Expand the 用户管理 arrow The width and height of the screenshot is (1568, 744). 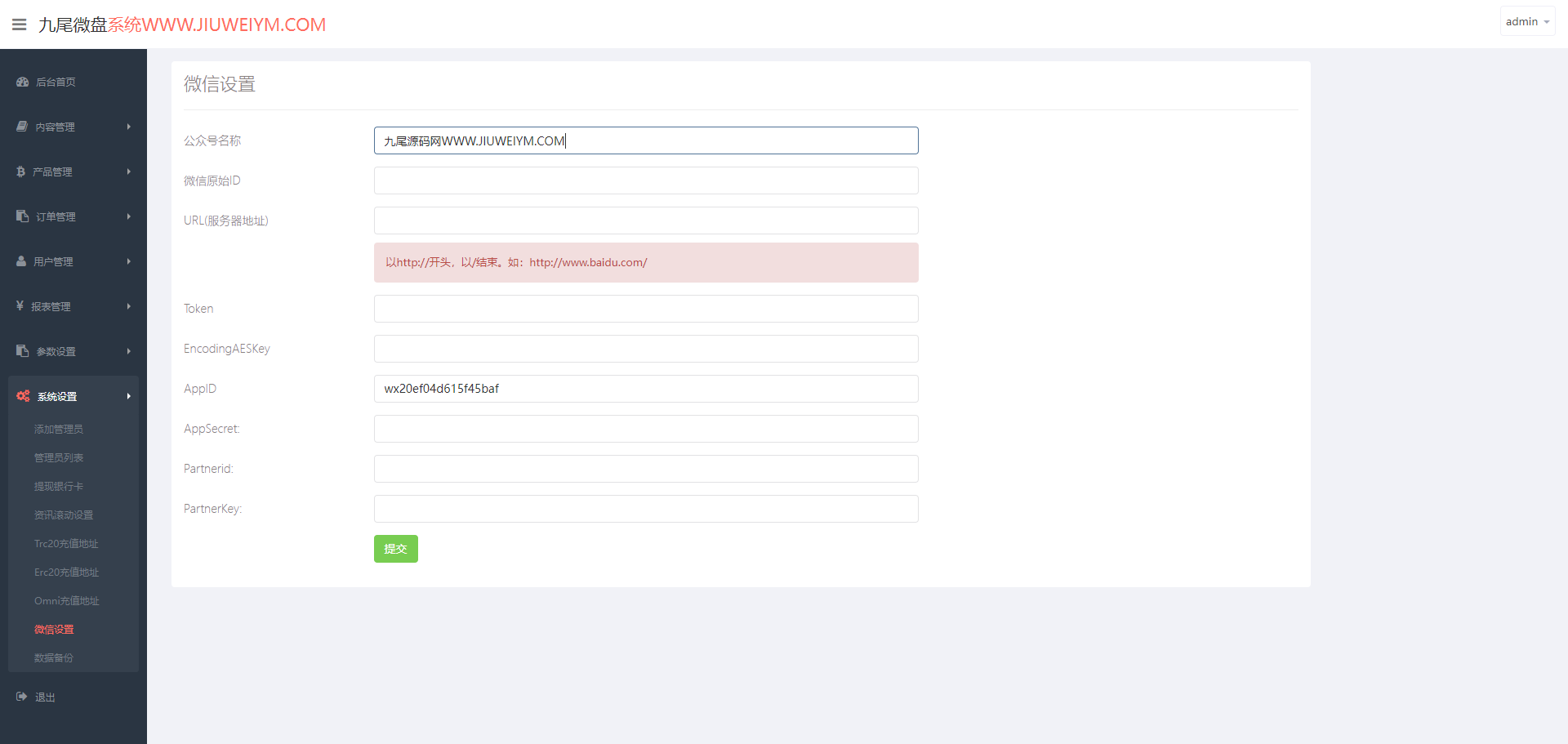point(129,261)
